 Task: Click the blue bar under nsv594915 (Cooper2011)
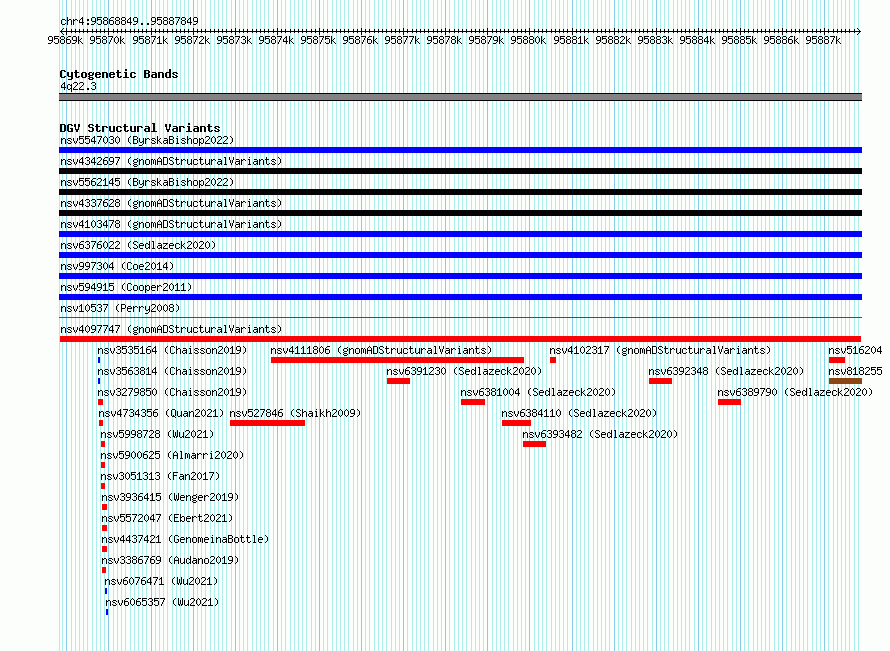[460, 297]
